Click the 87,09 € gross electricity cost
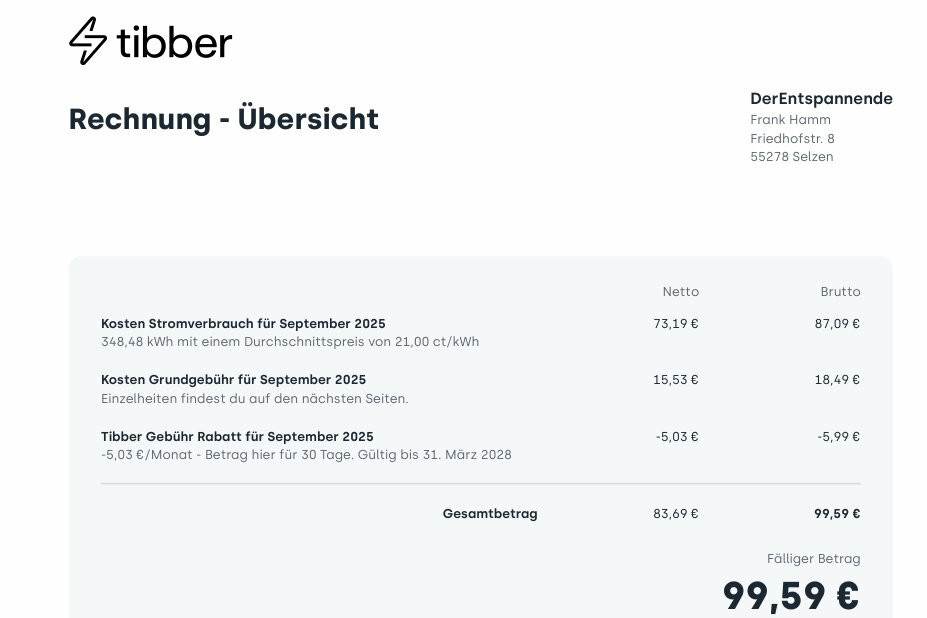The height and width of the screenshot is (618, 927). (x=837, y=323)
